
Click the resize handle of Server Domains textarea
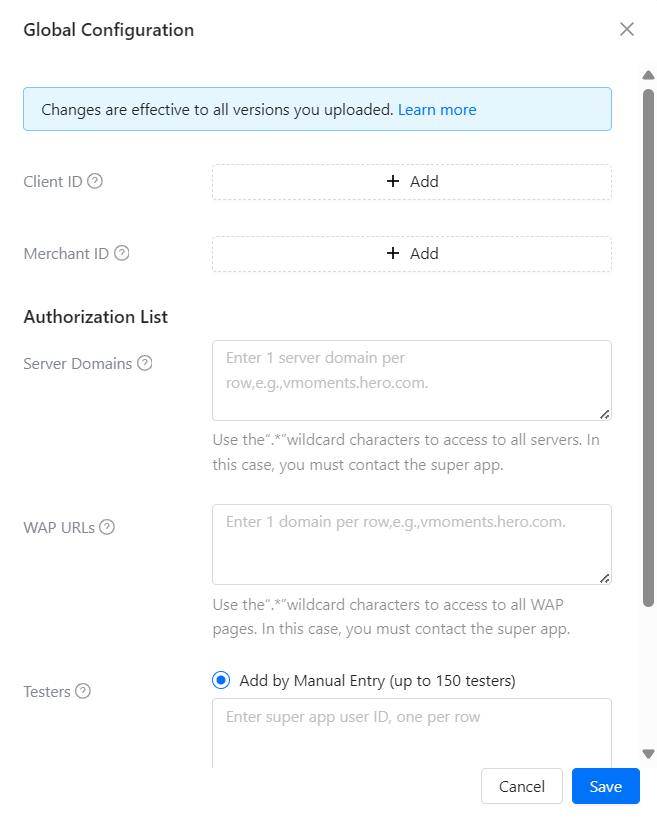coord(605,414)
